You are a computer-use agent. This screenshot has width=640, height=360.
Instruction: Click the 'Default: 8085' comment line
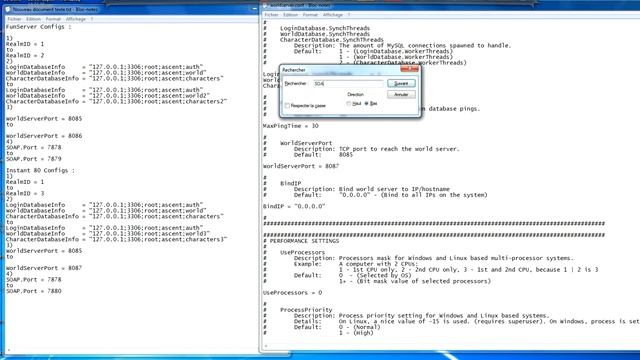click(323, 155)
